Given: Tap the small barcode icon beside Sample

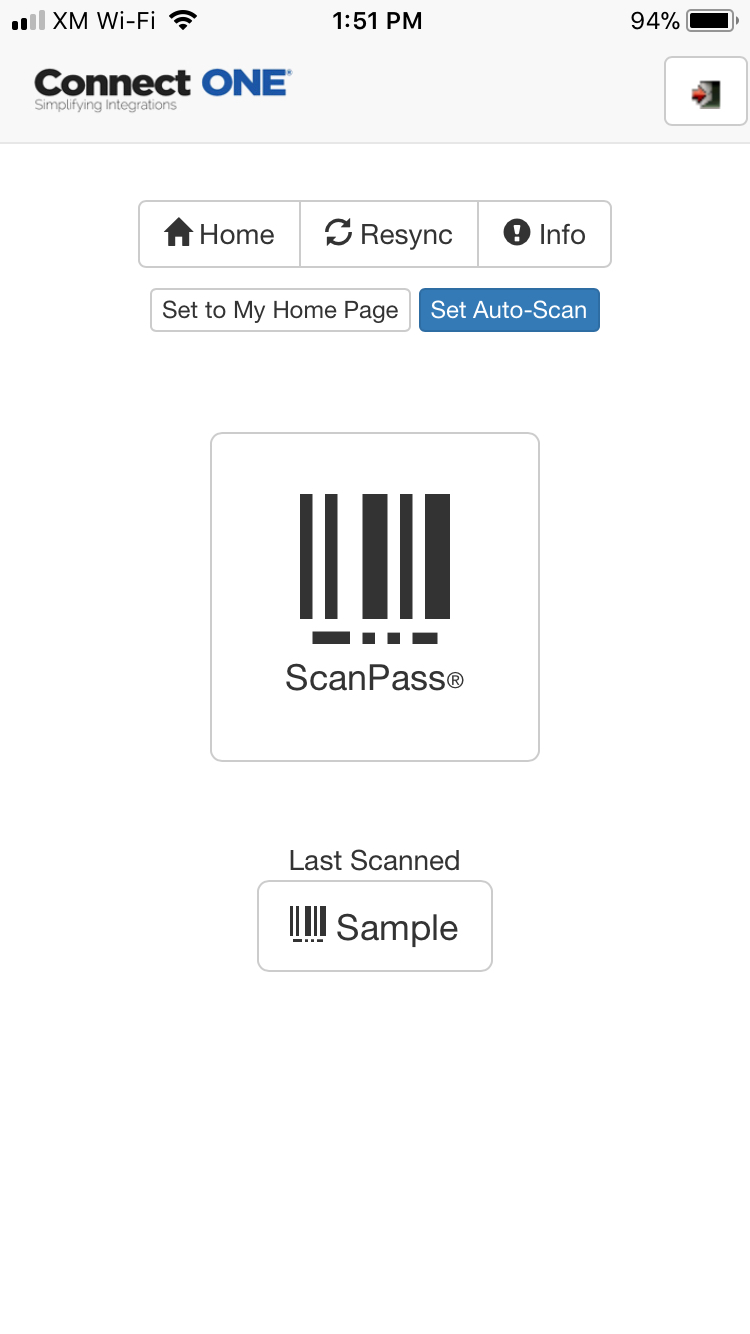Looking at the screenshot, I should (x=307, y=925).
